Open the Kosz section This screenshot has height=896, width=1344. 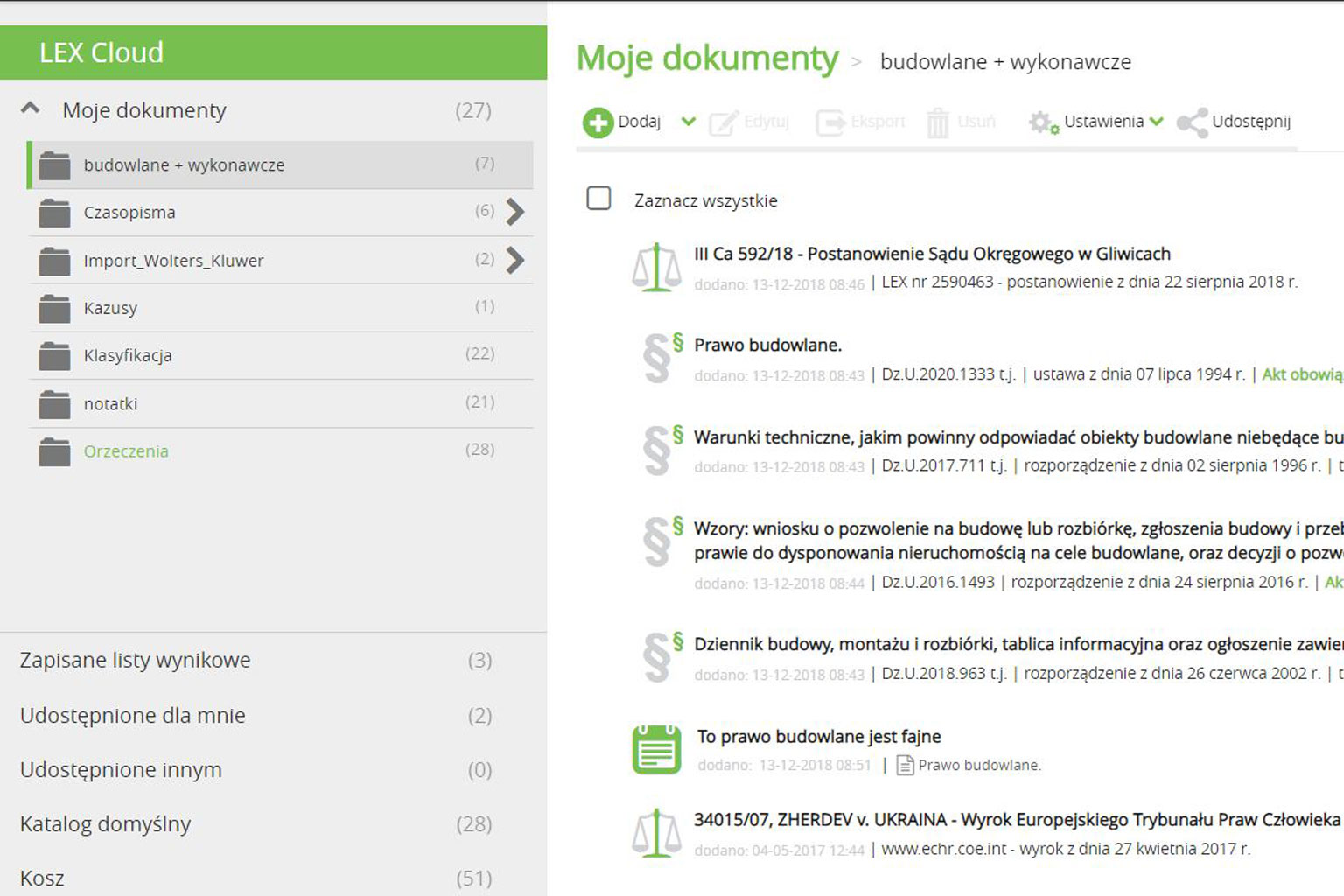[42, 878]
